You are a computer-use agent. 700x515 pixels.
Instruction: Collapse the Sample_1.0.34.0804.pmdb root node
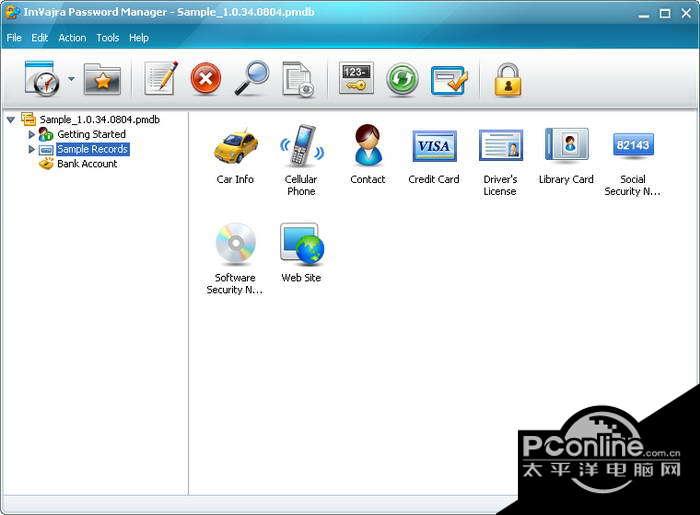(x=11, y=120)
